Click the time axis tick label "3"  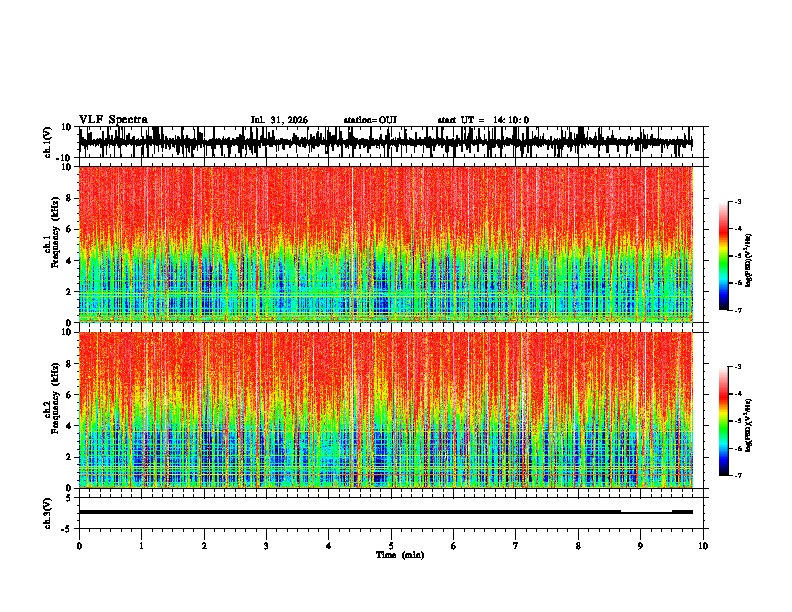coord(266,546)
